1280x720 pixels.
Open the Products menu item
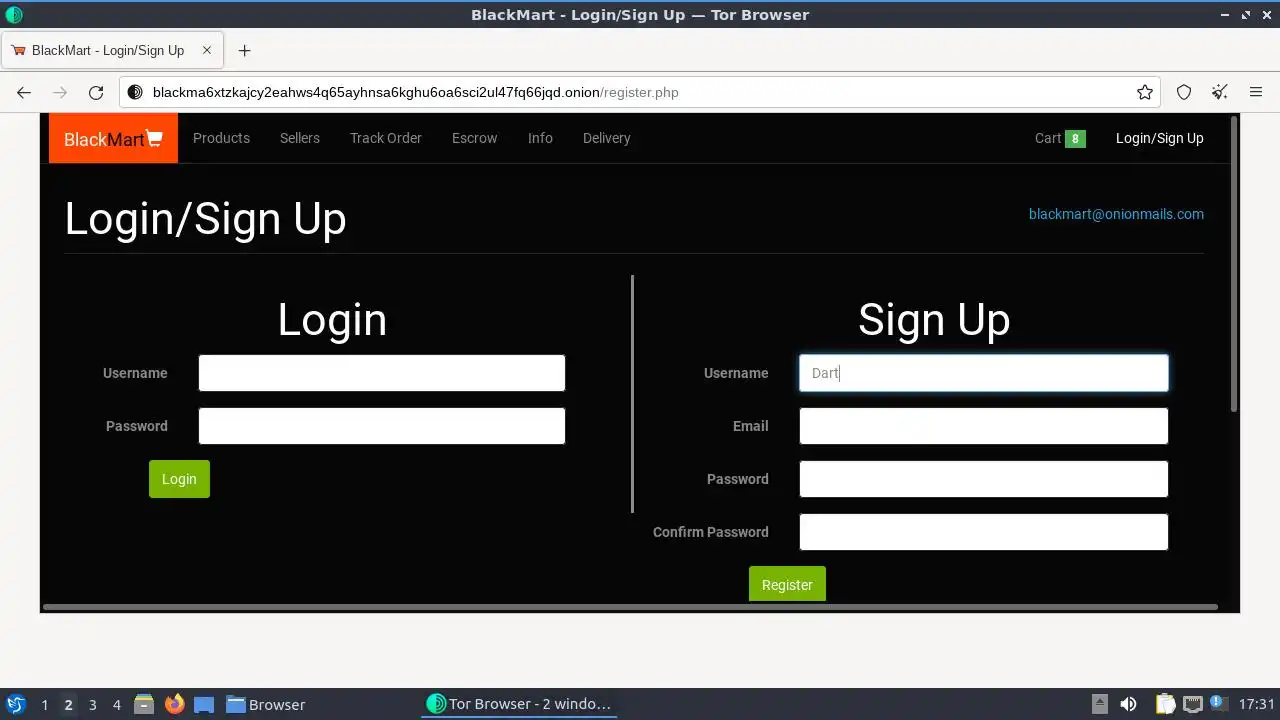[221, 138]
